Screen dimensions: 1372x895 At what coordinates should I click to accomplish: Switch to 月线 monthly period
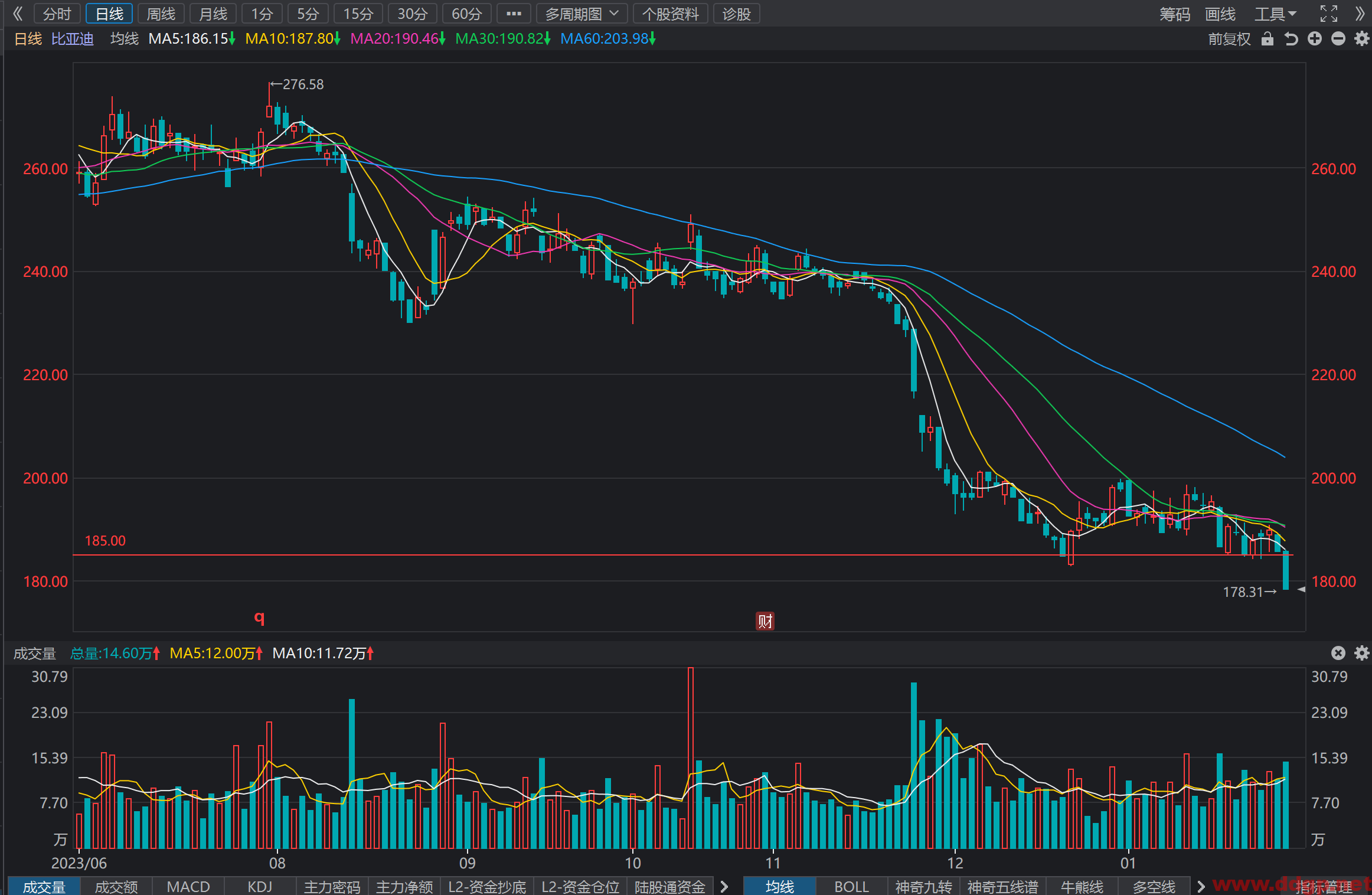pos(213,14)
